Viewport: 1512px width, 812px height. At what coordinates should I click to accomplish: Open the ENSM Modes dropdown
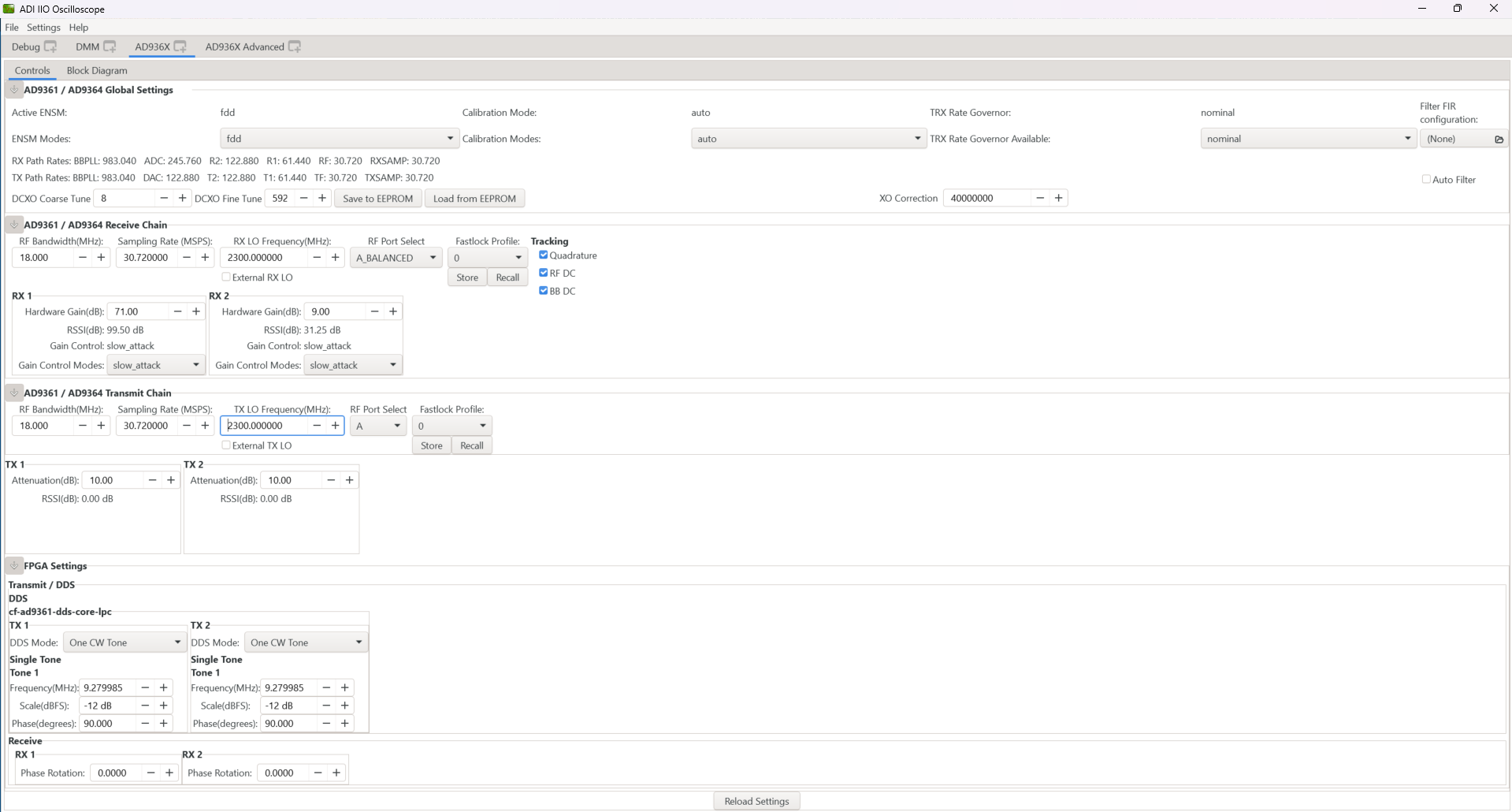coord(340,139)
